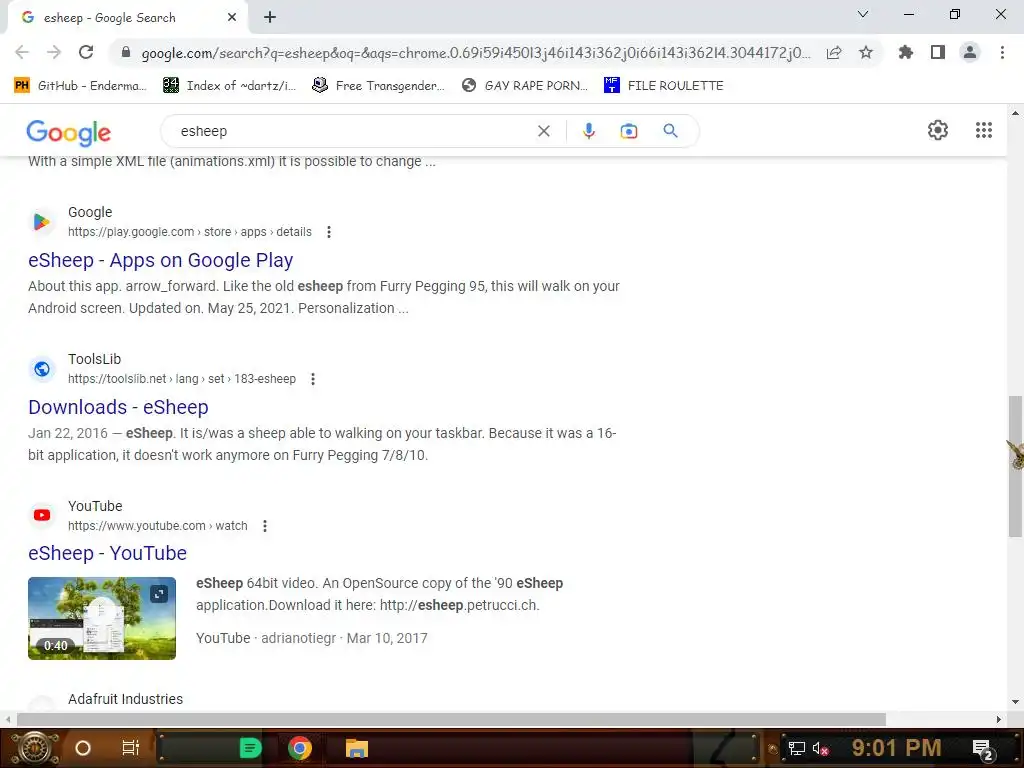Click the scroll-up arrow
This screenshot has height=768, width=1024.
pyautogui.click(x=1015, y=114)
